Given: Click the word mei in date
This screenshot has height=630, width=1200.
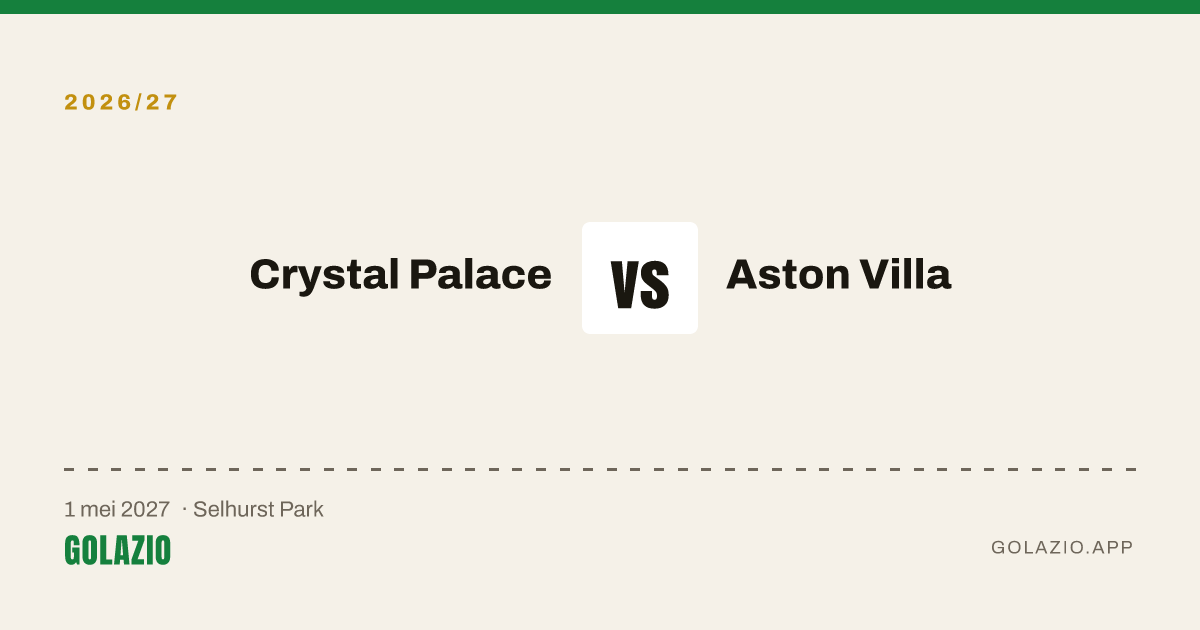Looking at the screenshot, I should [98, 509].
